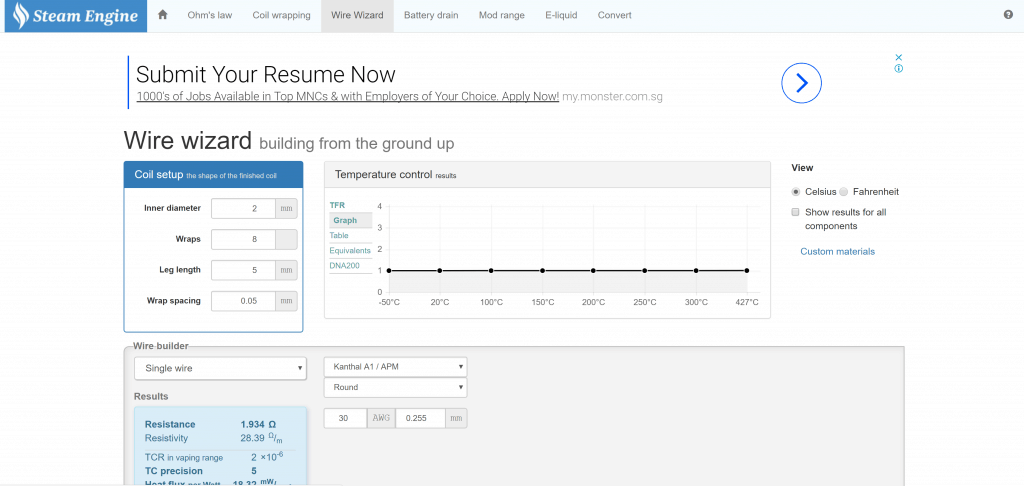Expand the Kanthal A1 / APM material dropdown
The height and width of the screenshot is (486, 1024).
click(x=395, y=367)
